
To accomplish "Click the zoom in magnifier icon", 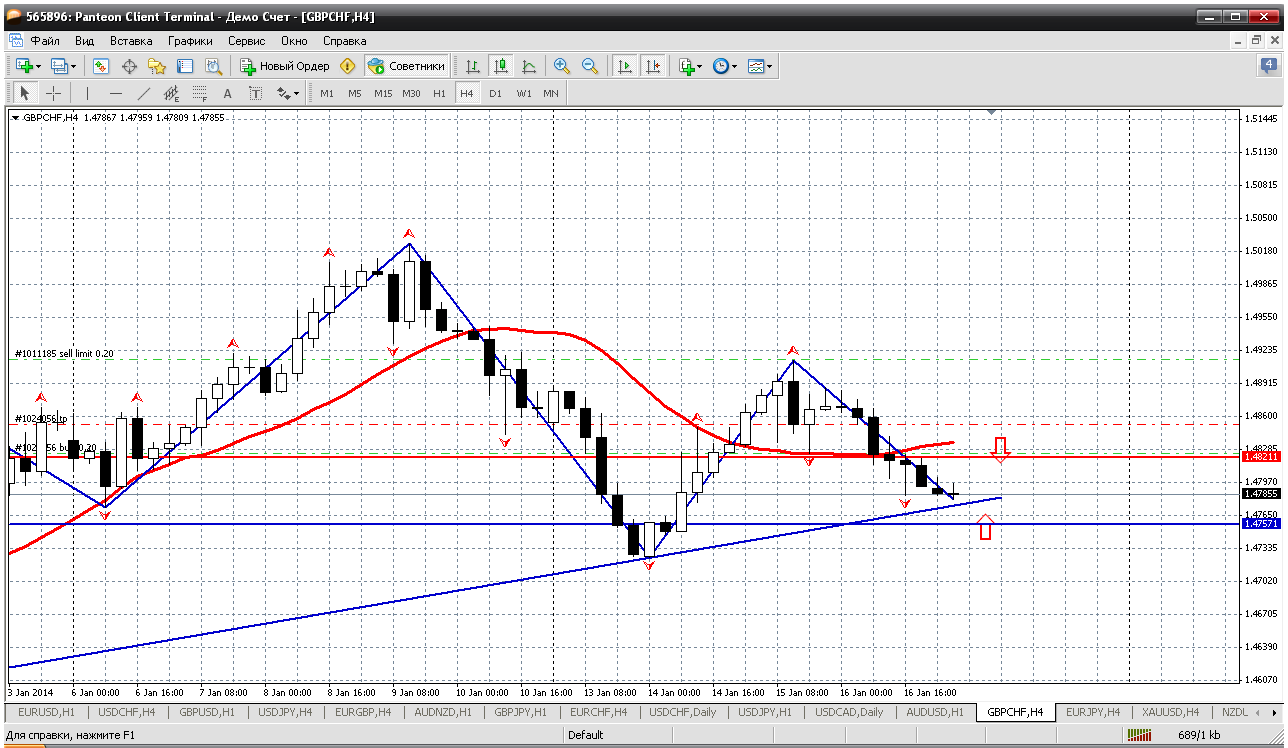I will [x=562, y=66].
